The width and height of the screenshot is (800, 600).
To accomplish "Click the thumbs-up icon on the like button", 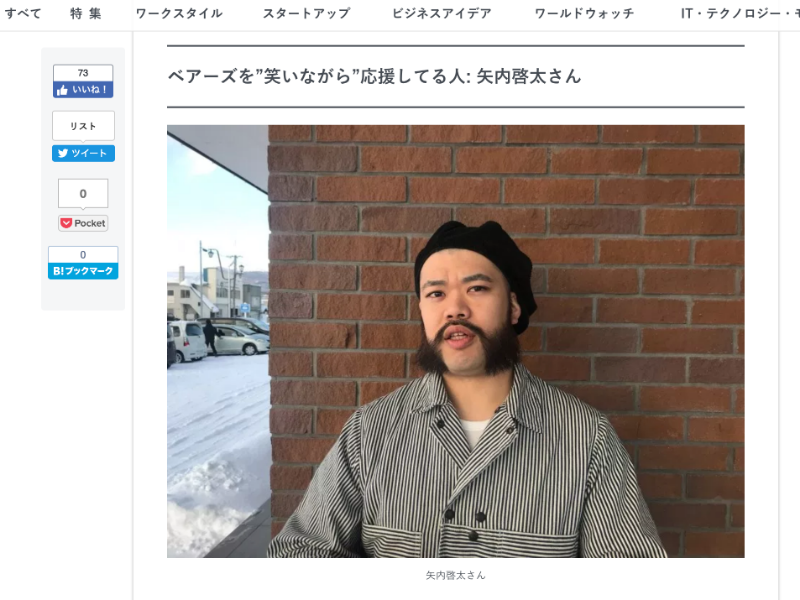I will (62, 90).
